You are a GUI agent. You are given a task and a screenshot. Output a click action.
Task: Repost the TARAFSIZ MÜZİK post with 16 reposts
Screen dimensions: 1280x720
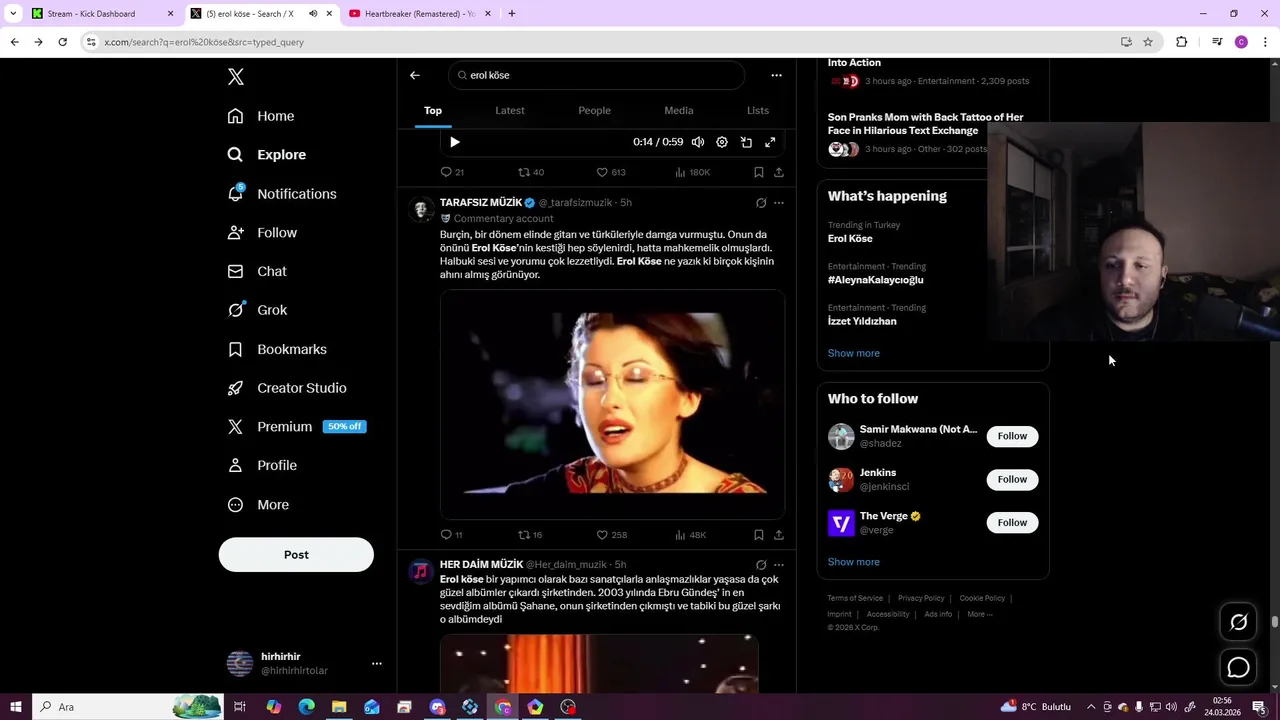[x=530, y=535]
